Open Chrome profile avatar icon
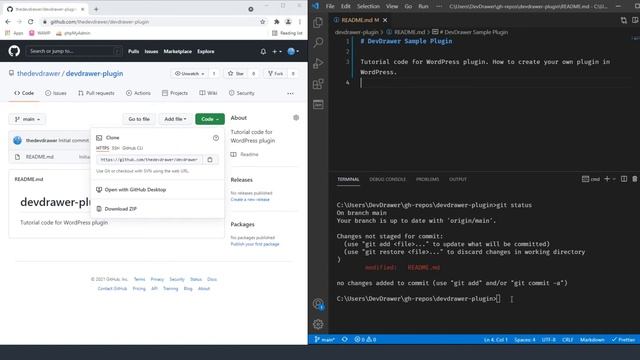Screen dimensions: 640x360 tap(288, 22)
